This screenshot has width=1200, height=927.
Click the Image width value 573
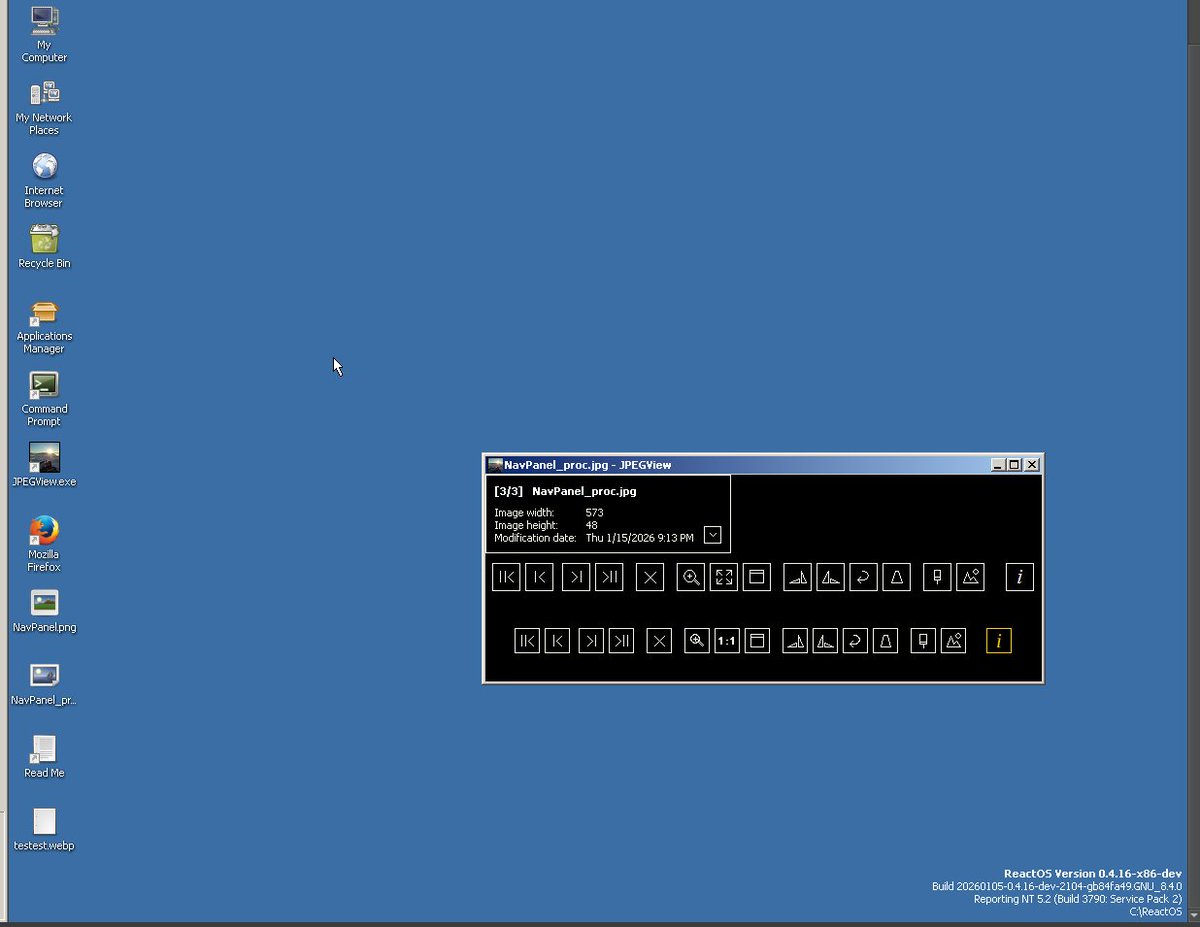(594, 513)
